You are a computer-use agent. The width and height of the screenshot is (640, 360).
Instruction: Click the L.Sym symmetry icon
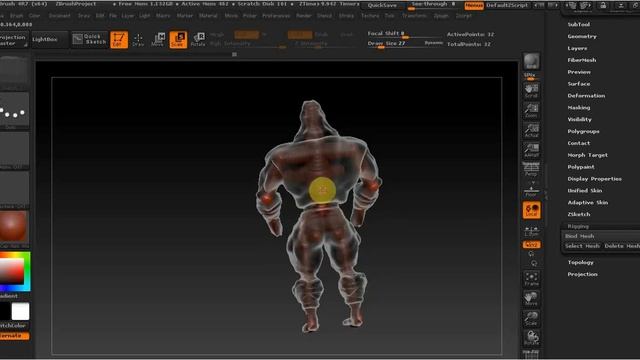(x=531, y=231)
